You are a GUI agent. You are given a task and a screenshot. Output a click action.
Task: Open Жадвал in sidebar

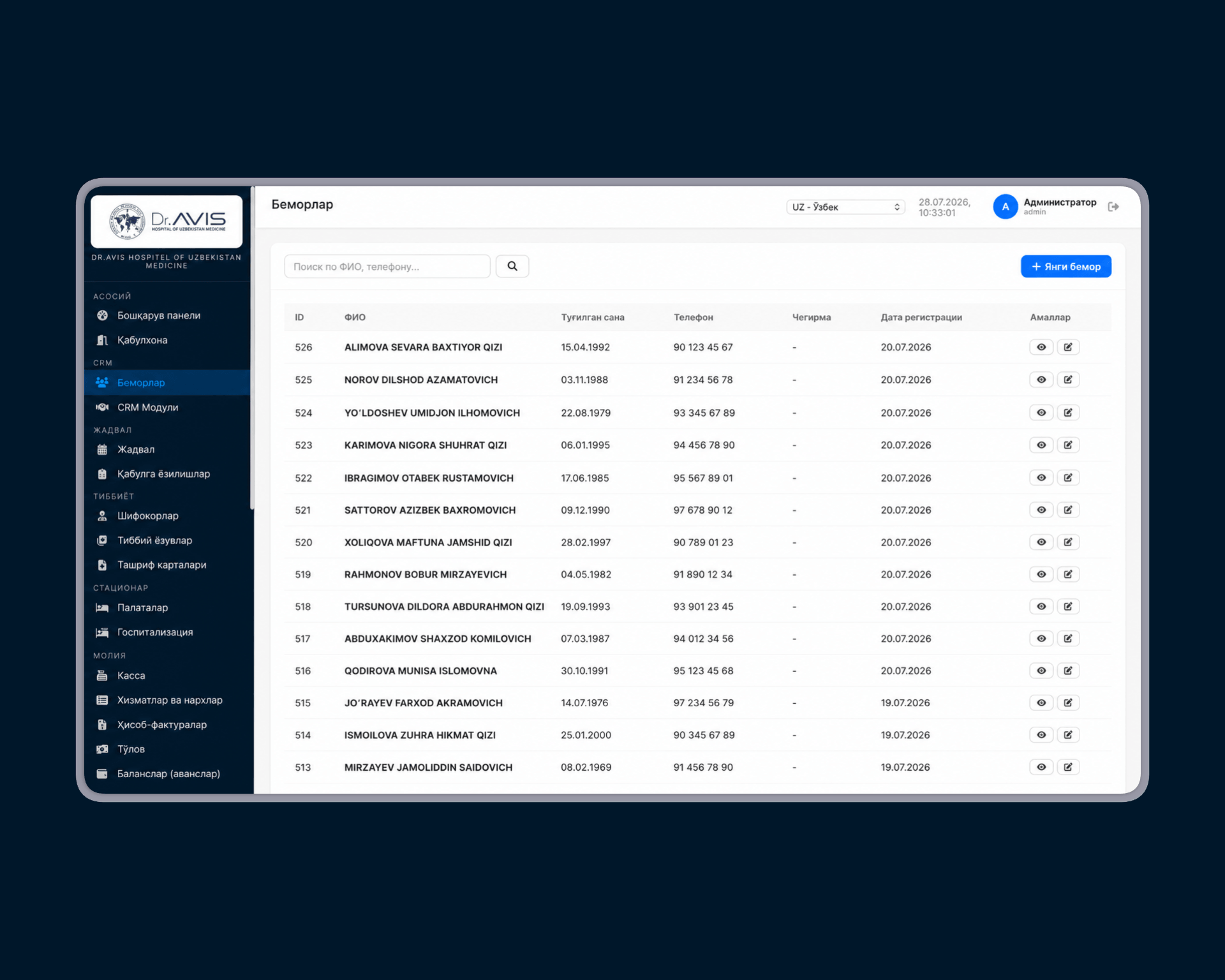pyautogui.click(x=167, y=449)
